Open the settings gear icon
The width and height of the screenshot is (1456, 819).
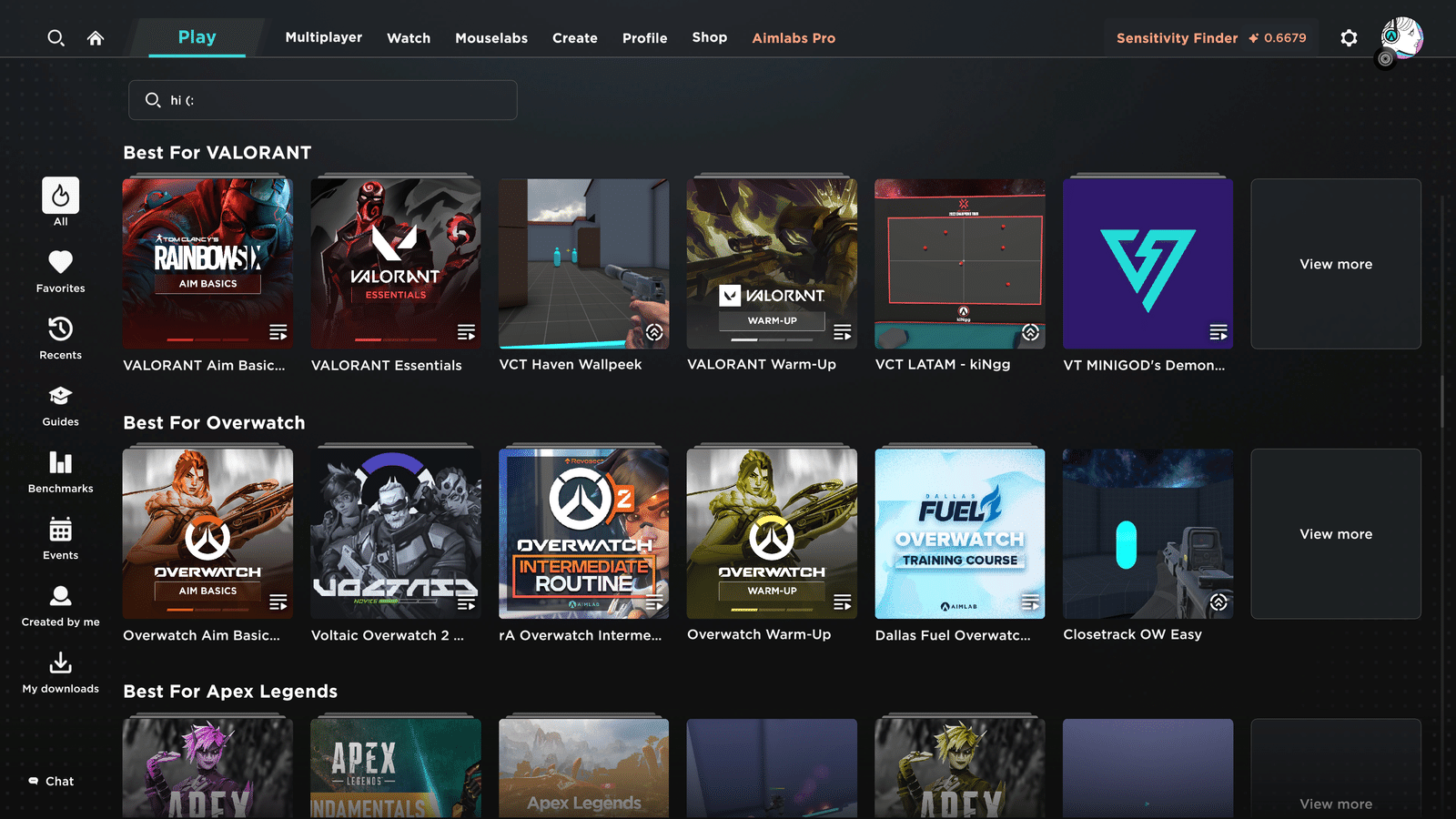(1349, 38)
